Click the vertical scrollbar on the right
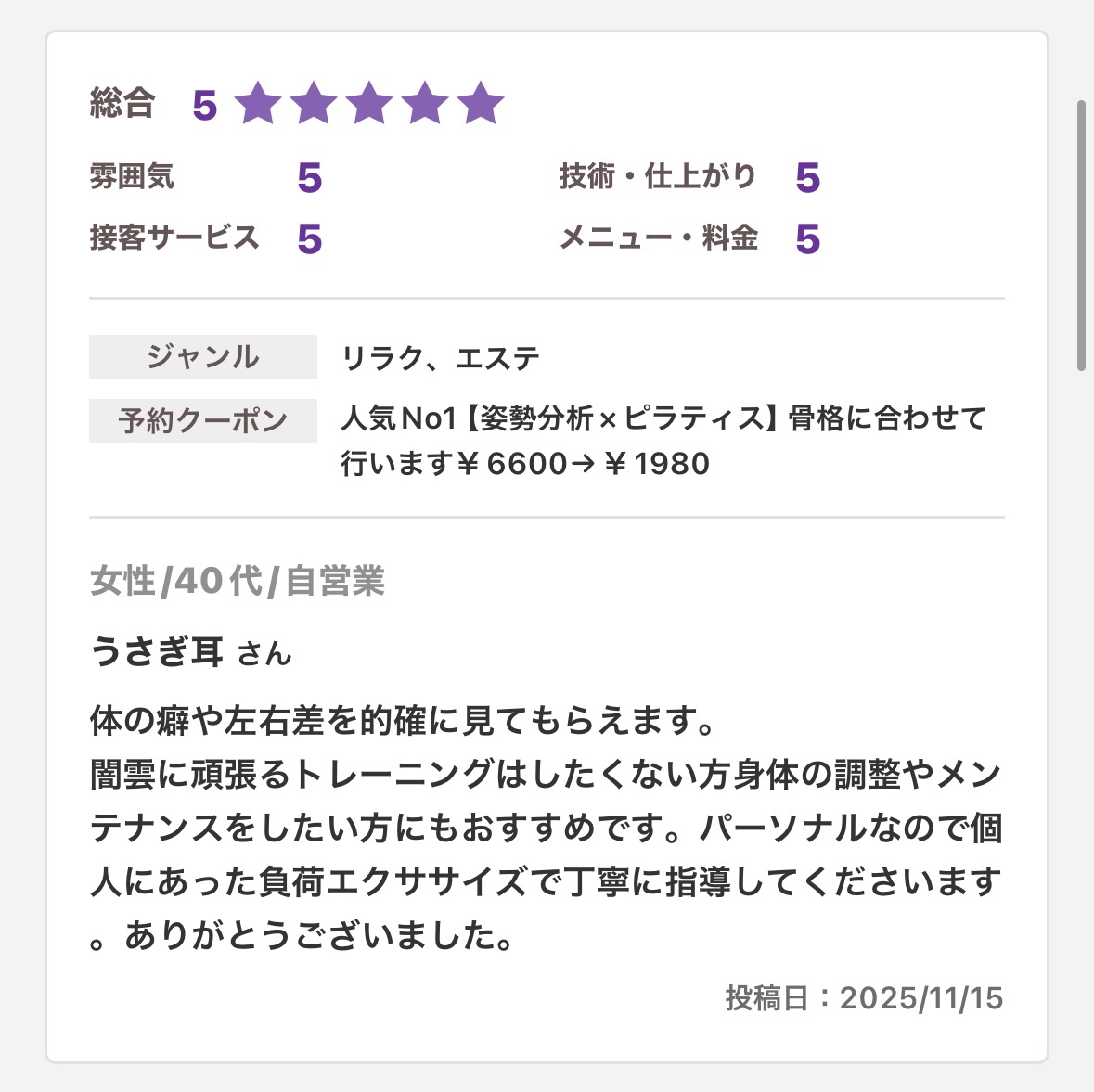This screenshot has width=1094, height=1092. coord(1081,235)
